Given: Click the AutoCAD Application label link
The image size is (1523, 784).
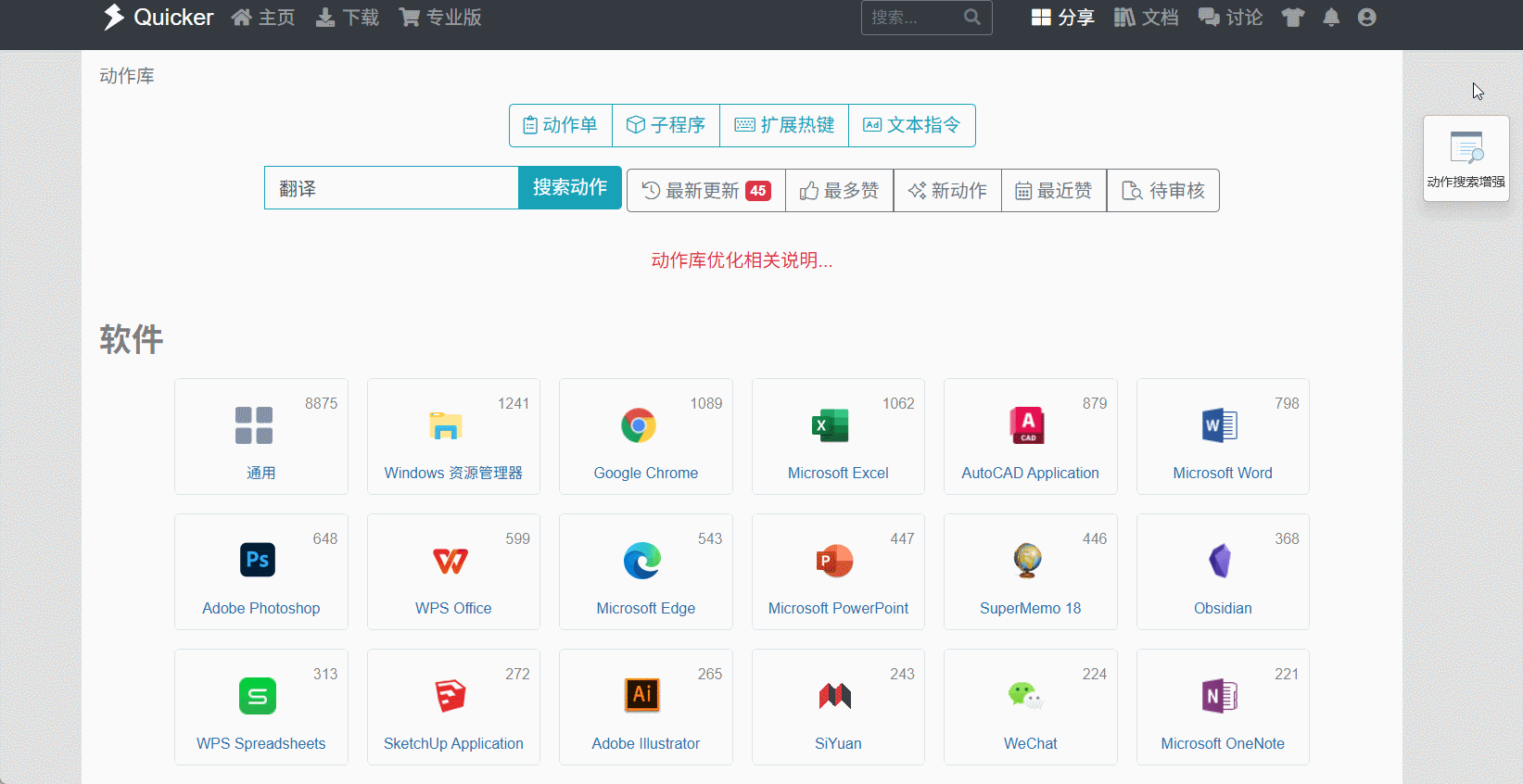Looking at the screenshot, I should point(1031,473).
